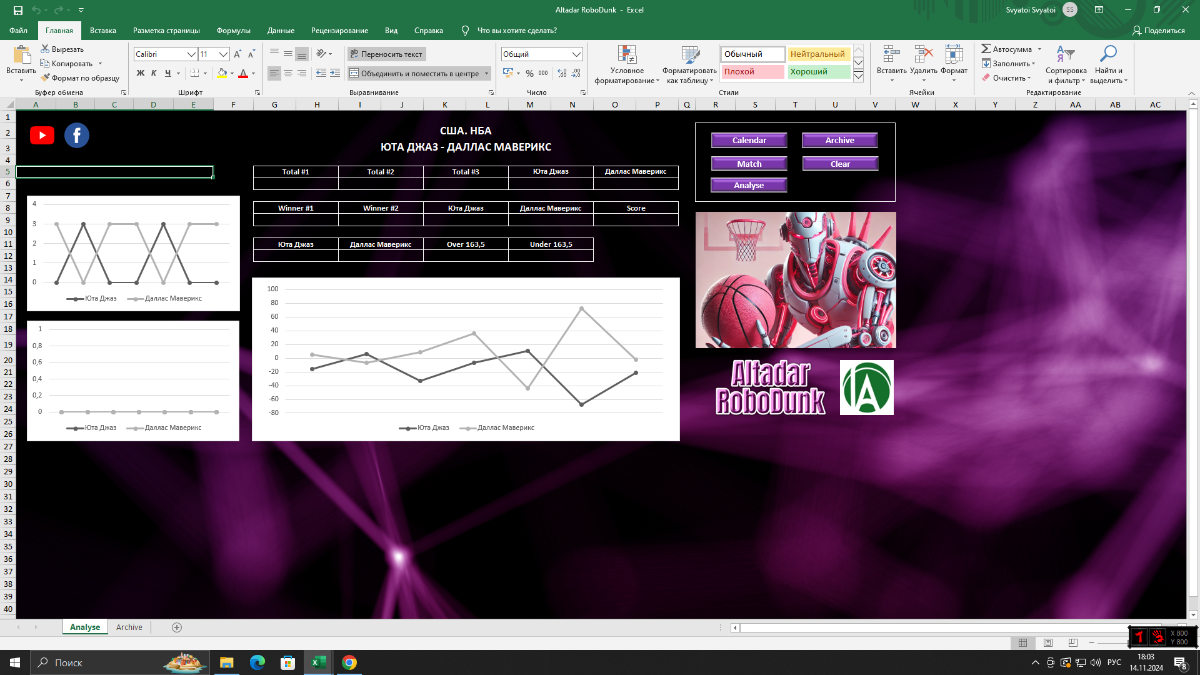The width and height of the screenshot is (1200, 675).
Task: Toggle bottom vertical alignment
Action: (302, 54)
